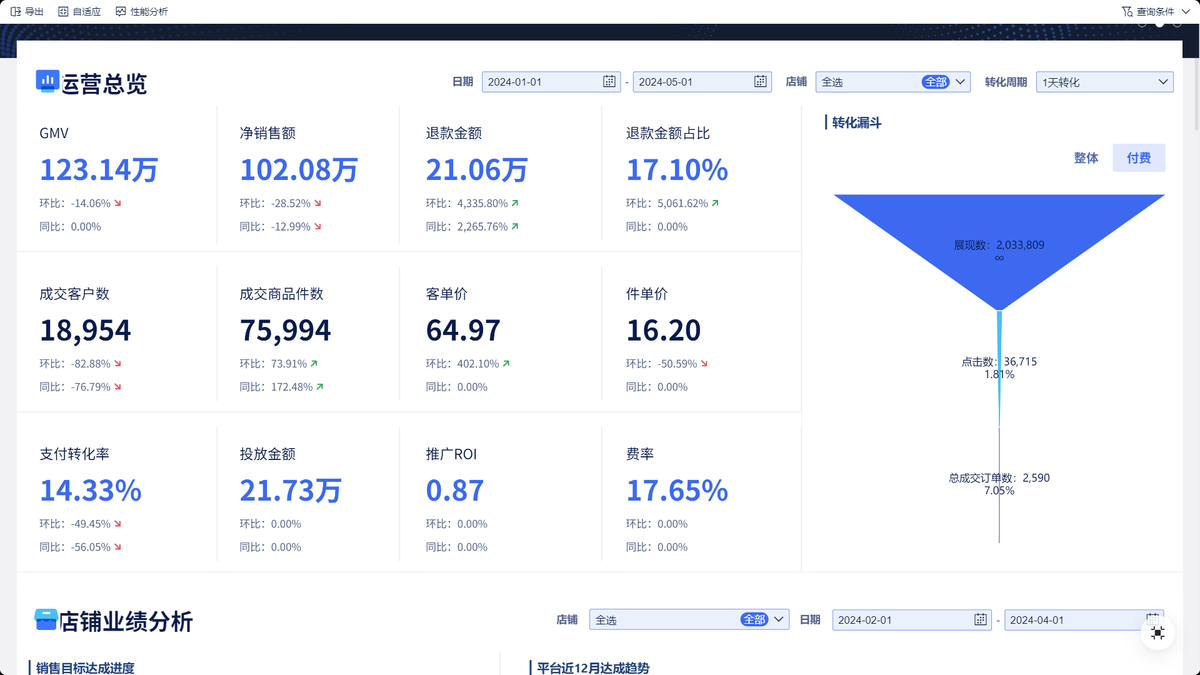Open calendar icon for end date 2024-05-01
This screenshot has width=1200, height=675.
760,82
